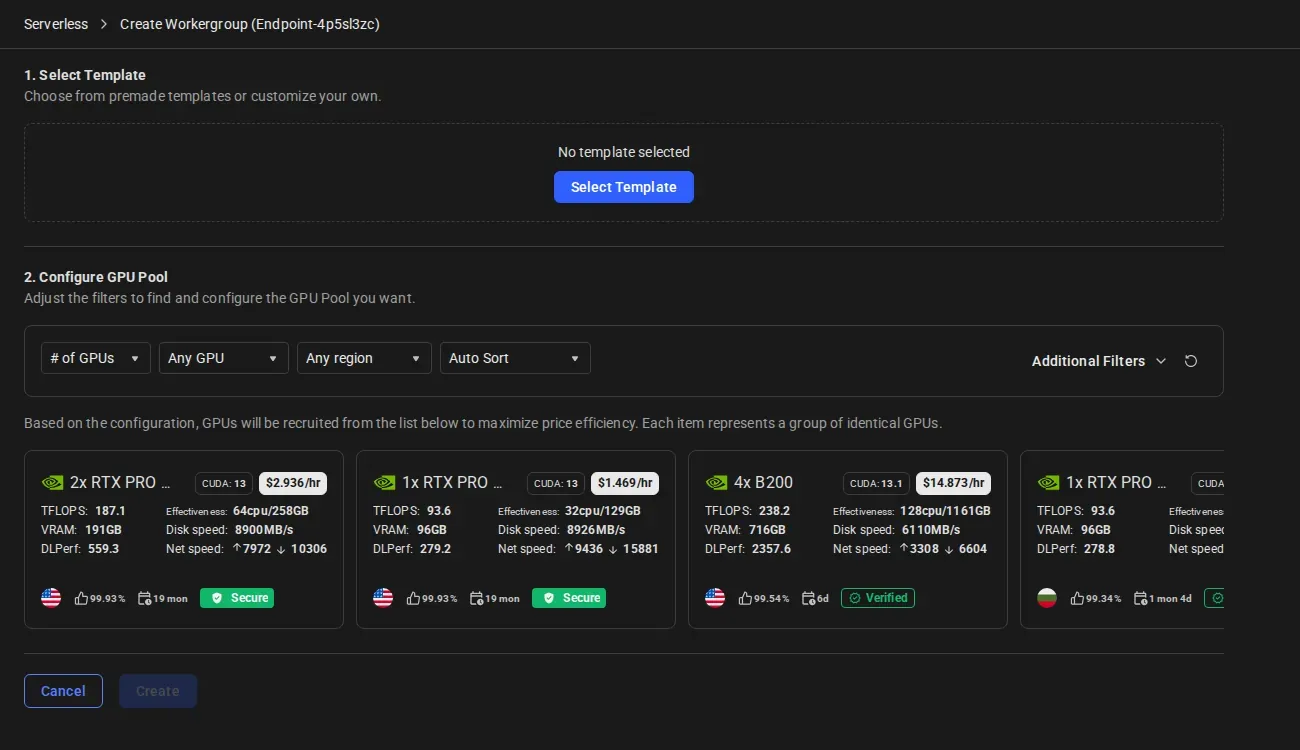Click the Select Template button
Viewport: 1300px width, 750px height.
(624, 187)
